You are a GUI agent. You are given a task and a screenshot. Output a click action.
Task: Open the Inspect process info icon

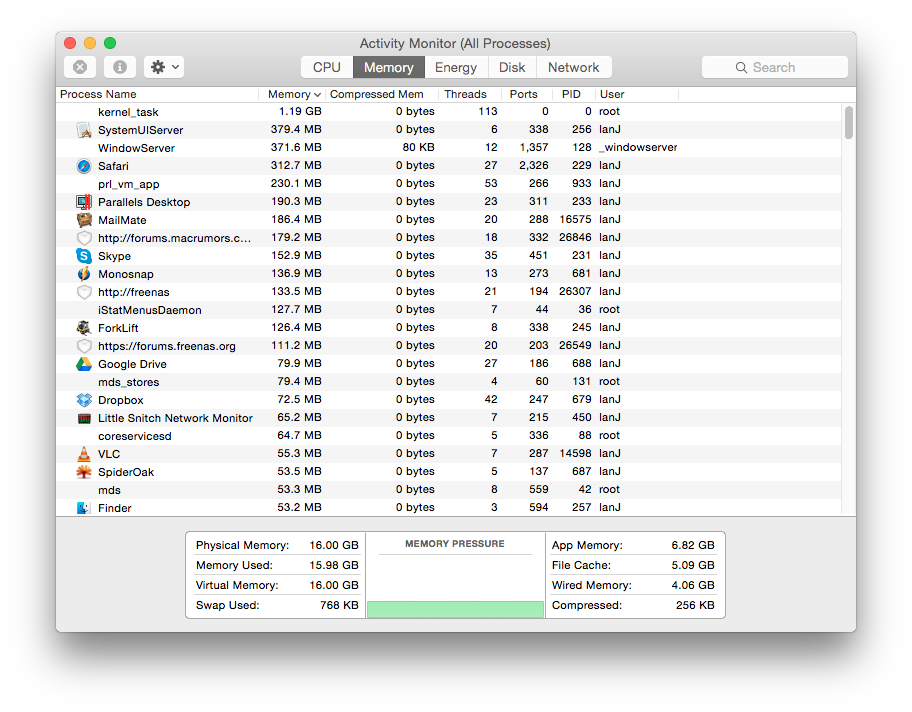(x=120, y=67)
